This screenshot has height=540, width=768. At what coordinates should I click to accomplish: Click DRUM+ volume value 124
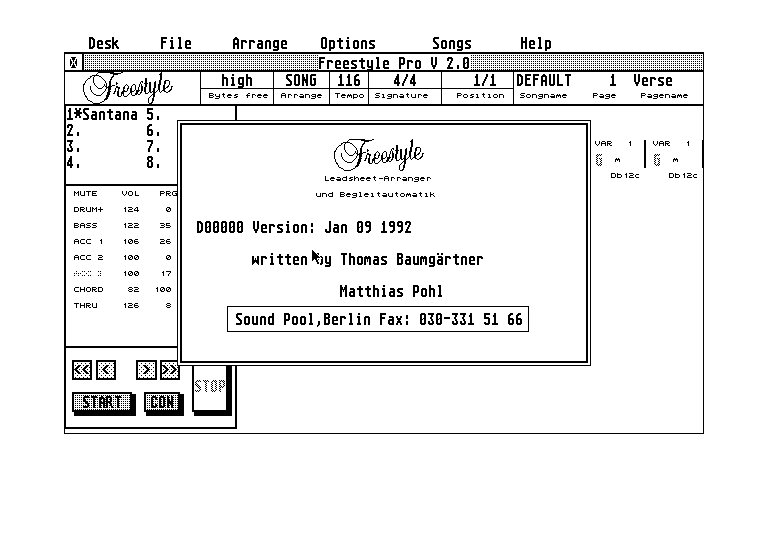131,209
